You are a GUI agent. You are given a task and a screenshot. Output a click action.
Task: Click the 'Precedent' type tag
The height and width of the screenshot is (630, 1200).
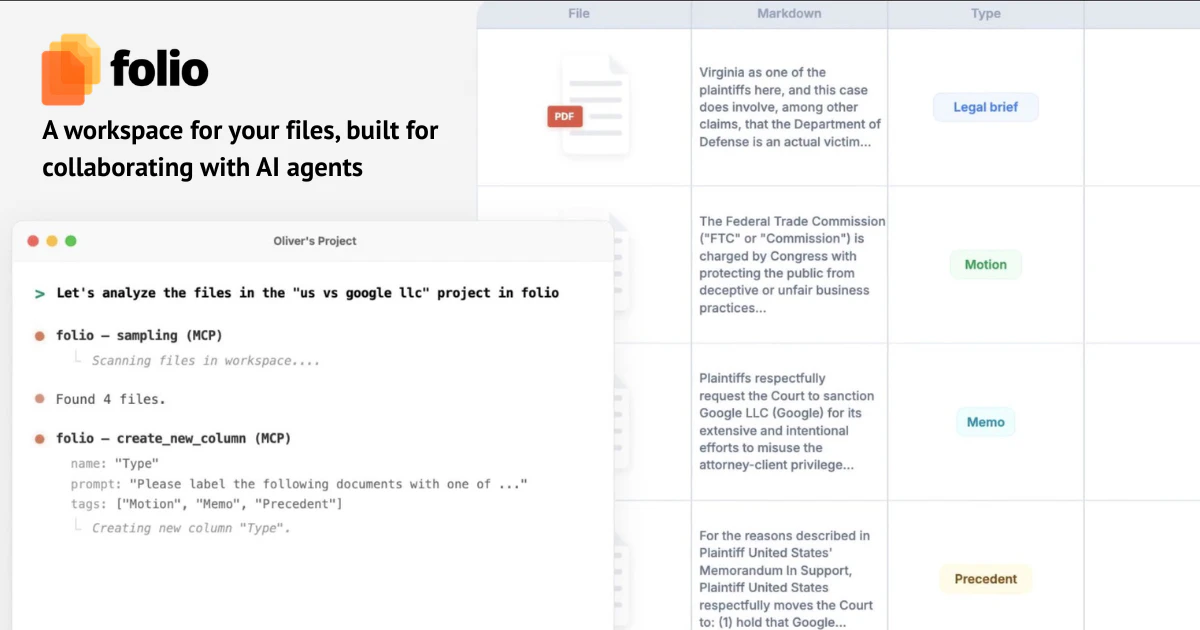[985, 579]
